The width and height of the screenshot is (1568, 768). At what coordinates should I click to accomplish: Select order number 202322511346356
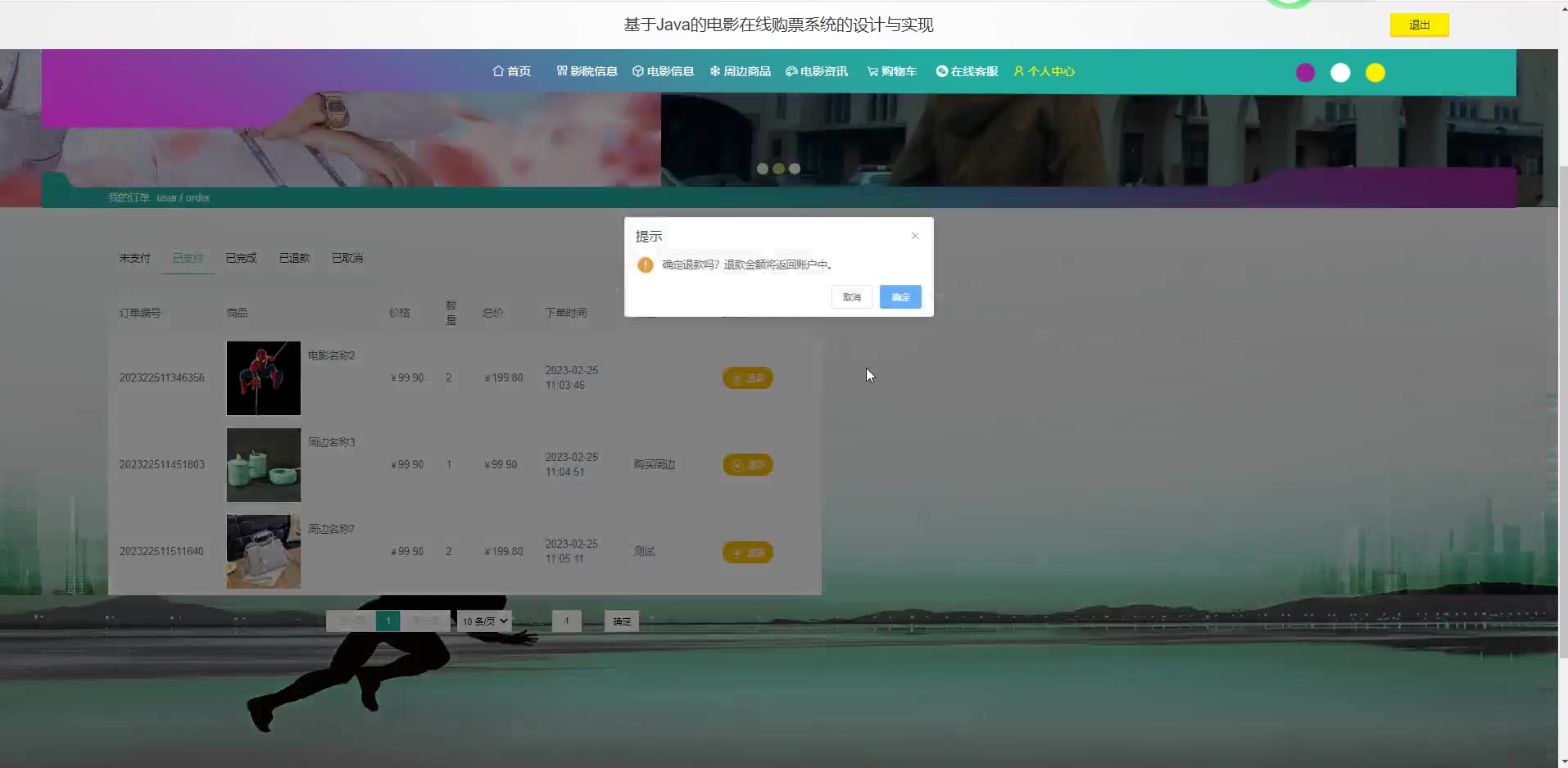coord(162,377)
